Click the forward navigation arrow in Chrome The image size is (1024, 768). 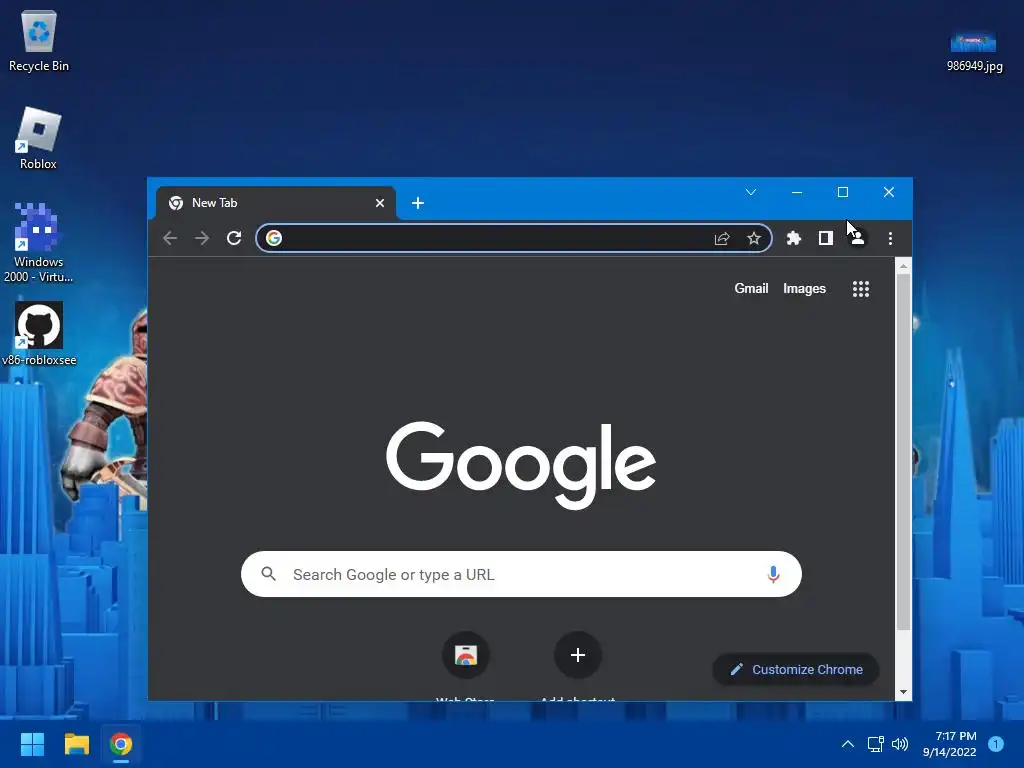click(202, 238)
